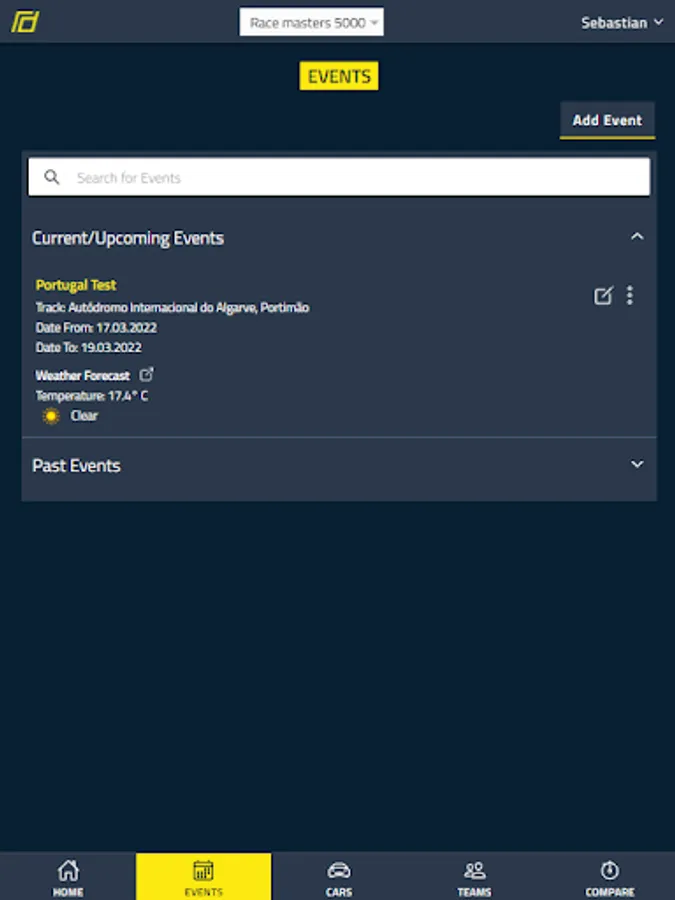Open the Teams tab
The height and width of the screenshot is (900, 675).
[474, 877]
